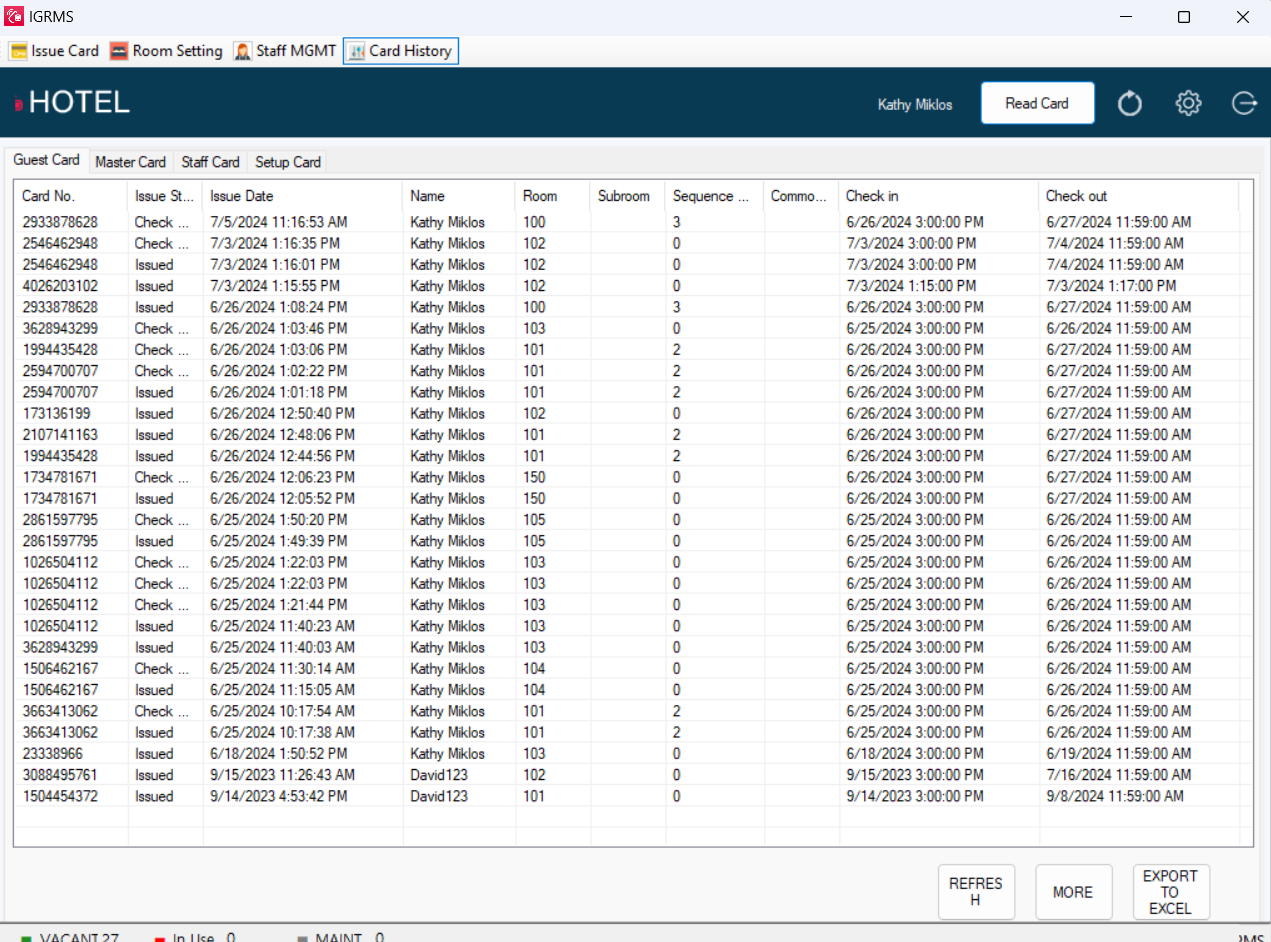Viewport: 1271px width, 942px height.
Task: Click the REFRESH button below the table
Action: coord(976,892)
